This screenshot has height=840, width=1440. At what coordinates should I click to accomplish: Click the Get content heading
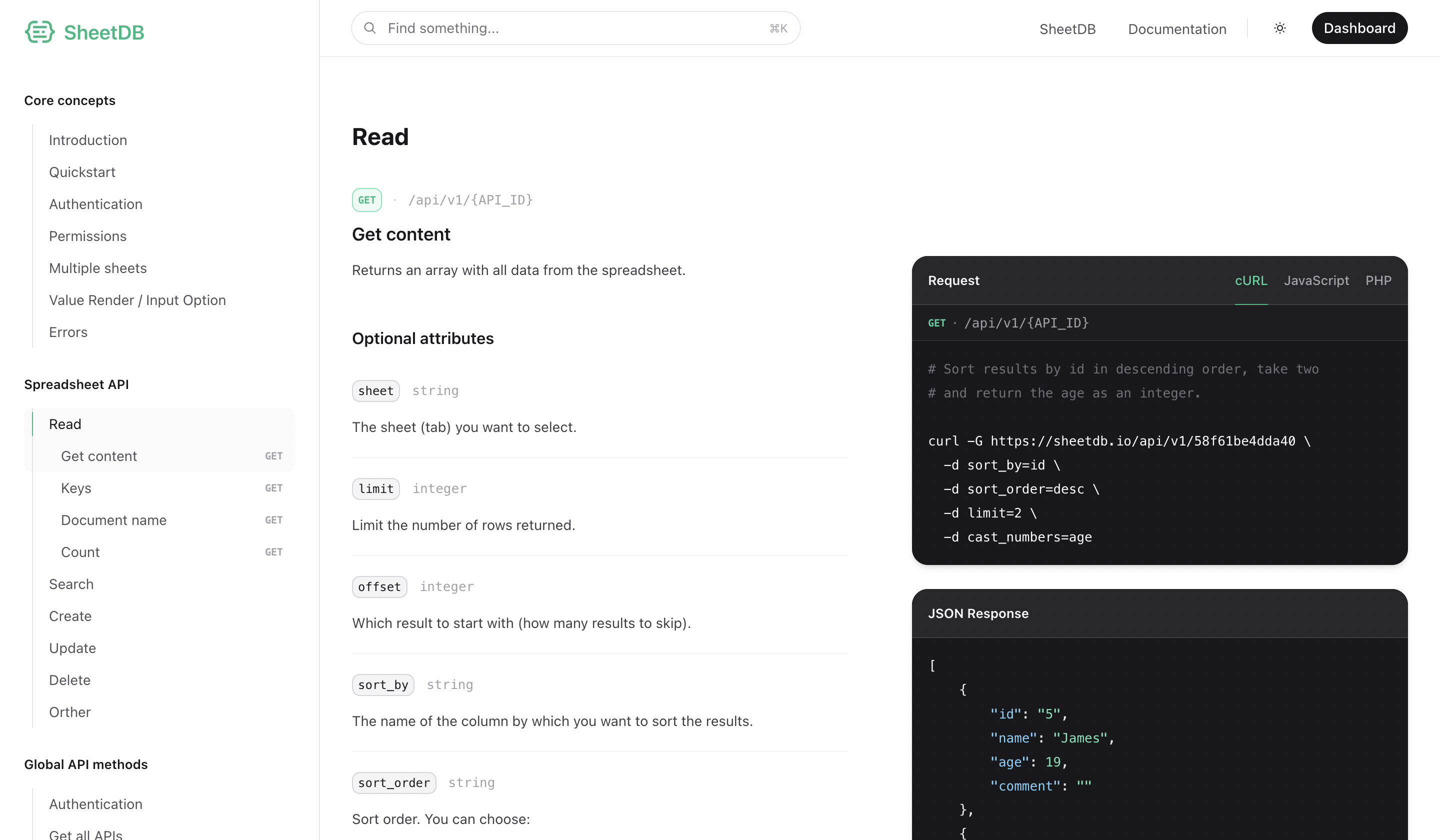coord(400,234)
